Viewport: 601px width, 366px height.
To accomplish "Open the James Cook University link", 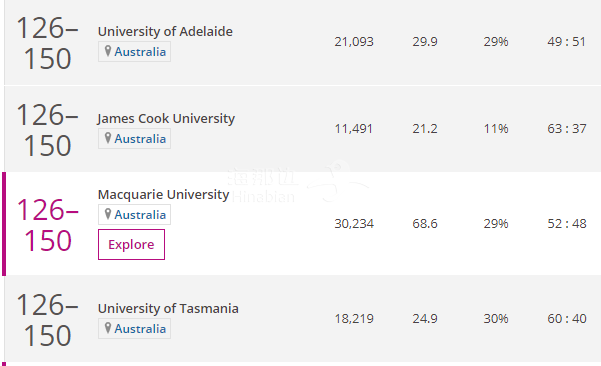I will [166, 118].
